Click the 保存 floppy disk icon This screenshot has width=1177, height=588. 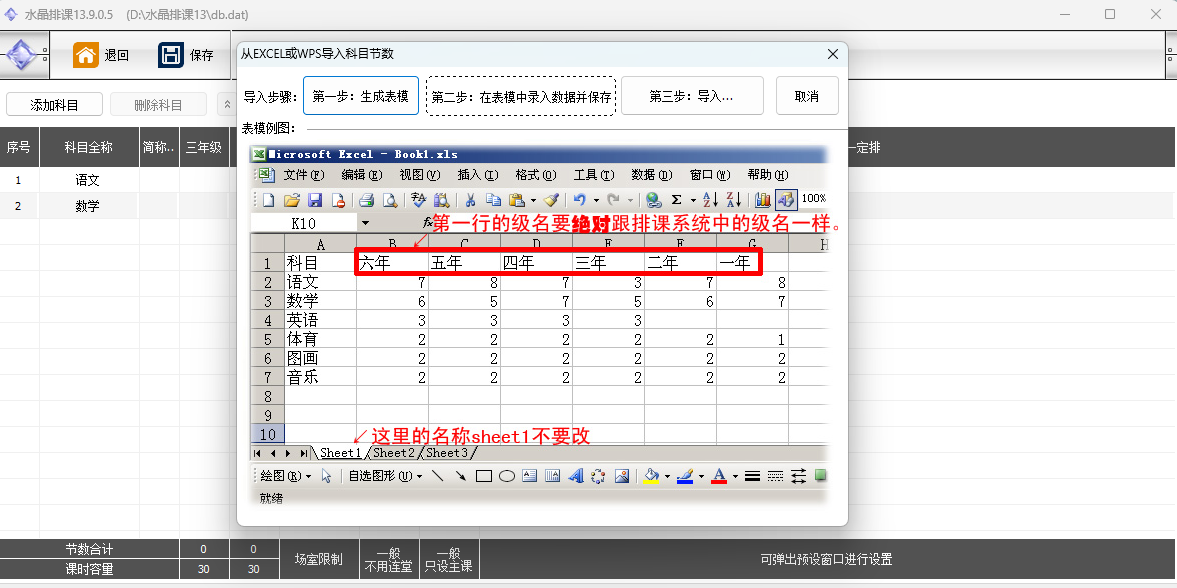click(171, 55)
